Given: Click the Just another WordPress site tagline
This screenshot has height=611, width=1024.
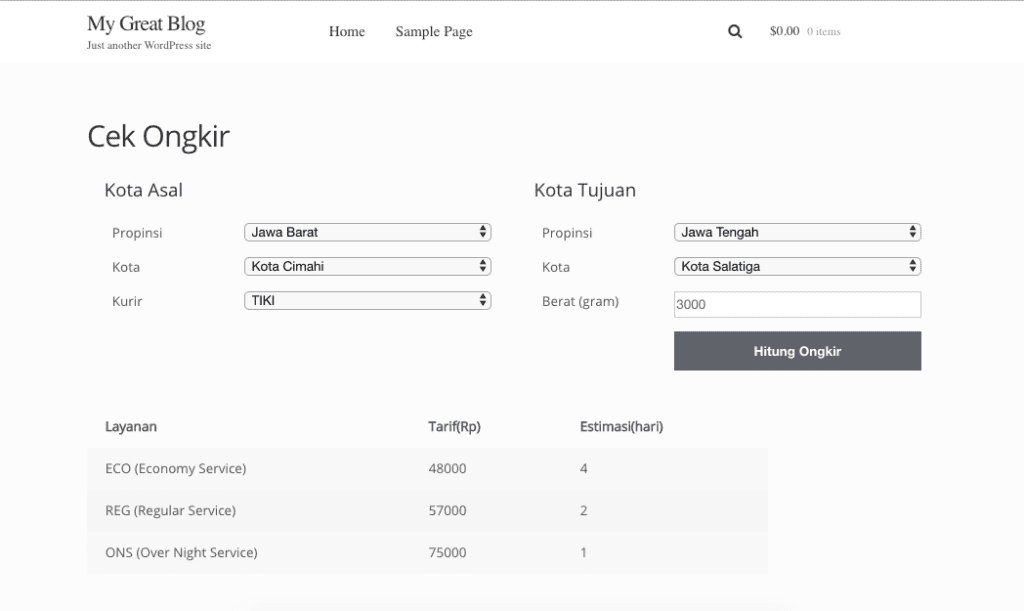Looking at the screenshot, I should pyautogui.click(x=149, y=45).
